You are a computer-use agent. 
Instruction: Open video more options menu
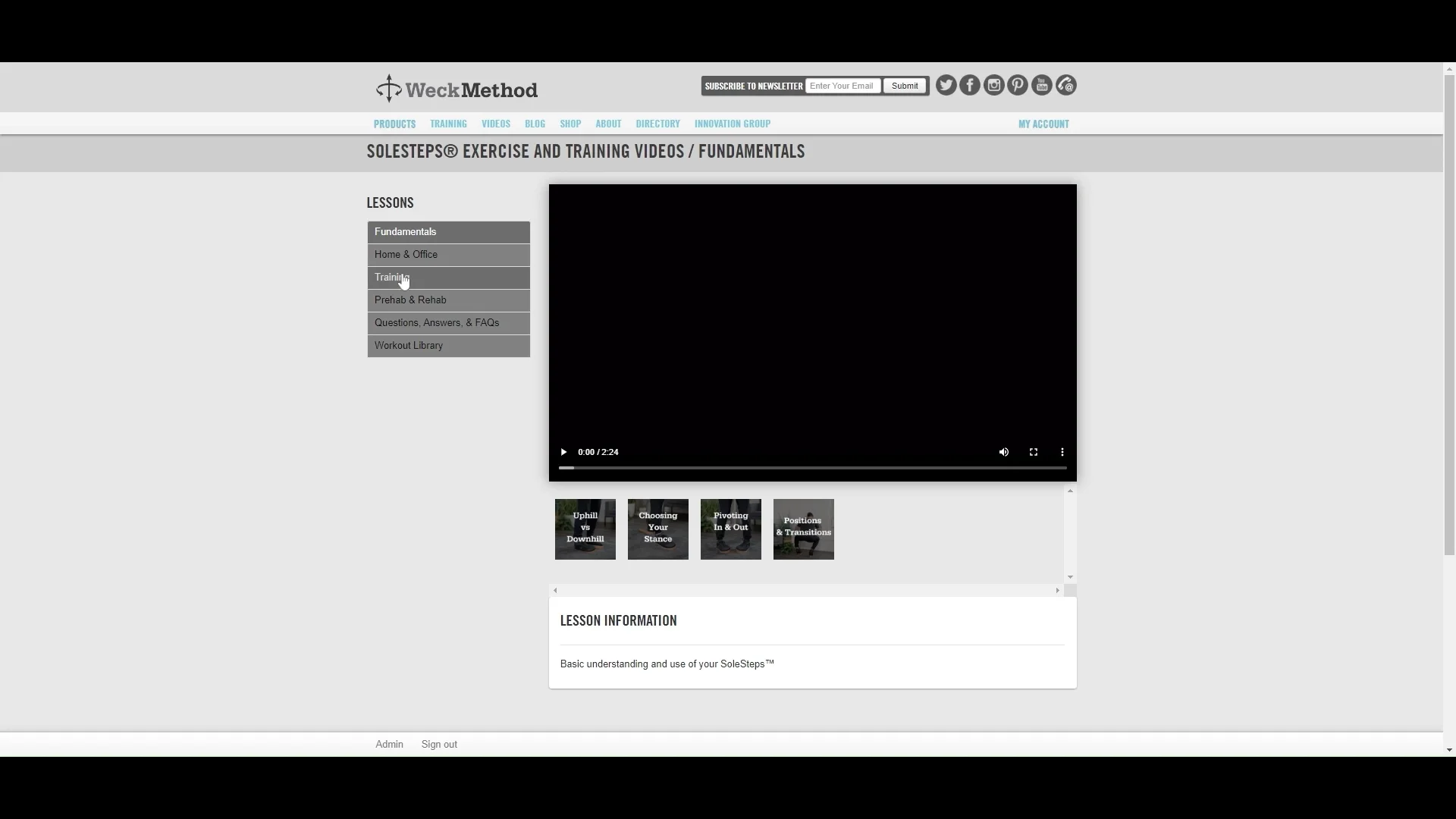[x=1062, y=452]
